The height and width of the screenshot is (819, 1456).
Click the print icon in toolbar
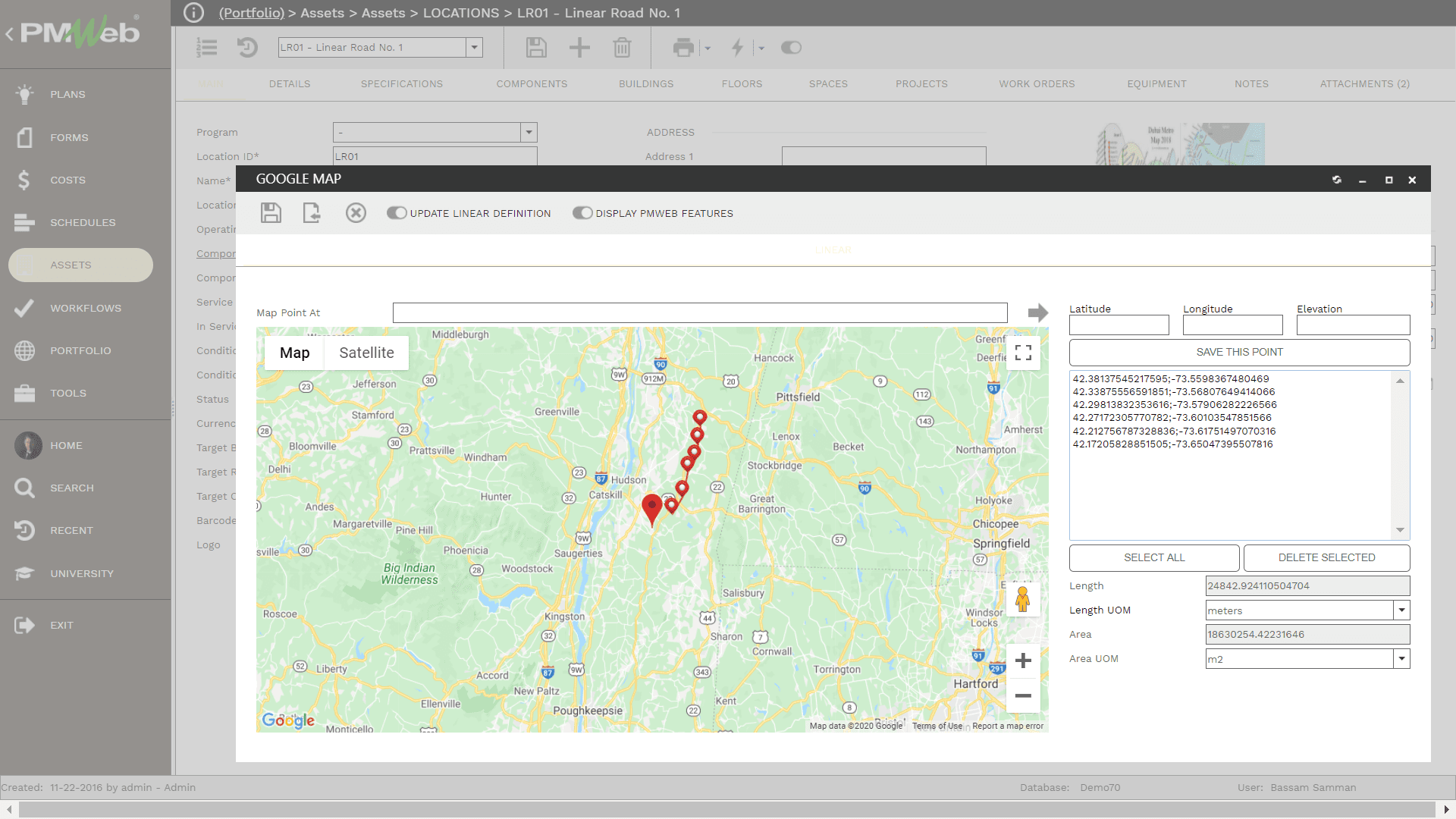pos(683,47)
